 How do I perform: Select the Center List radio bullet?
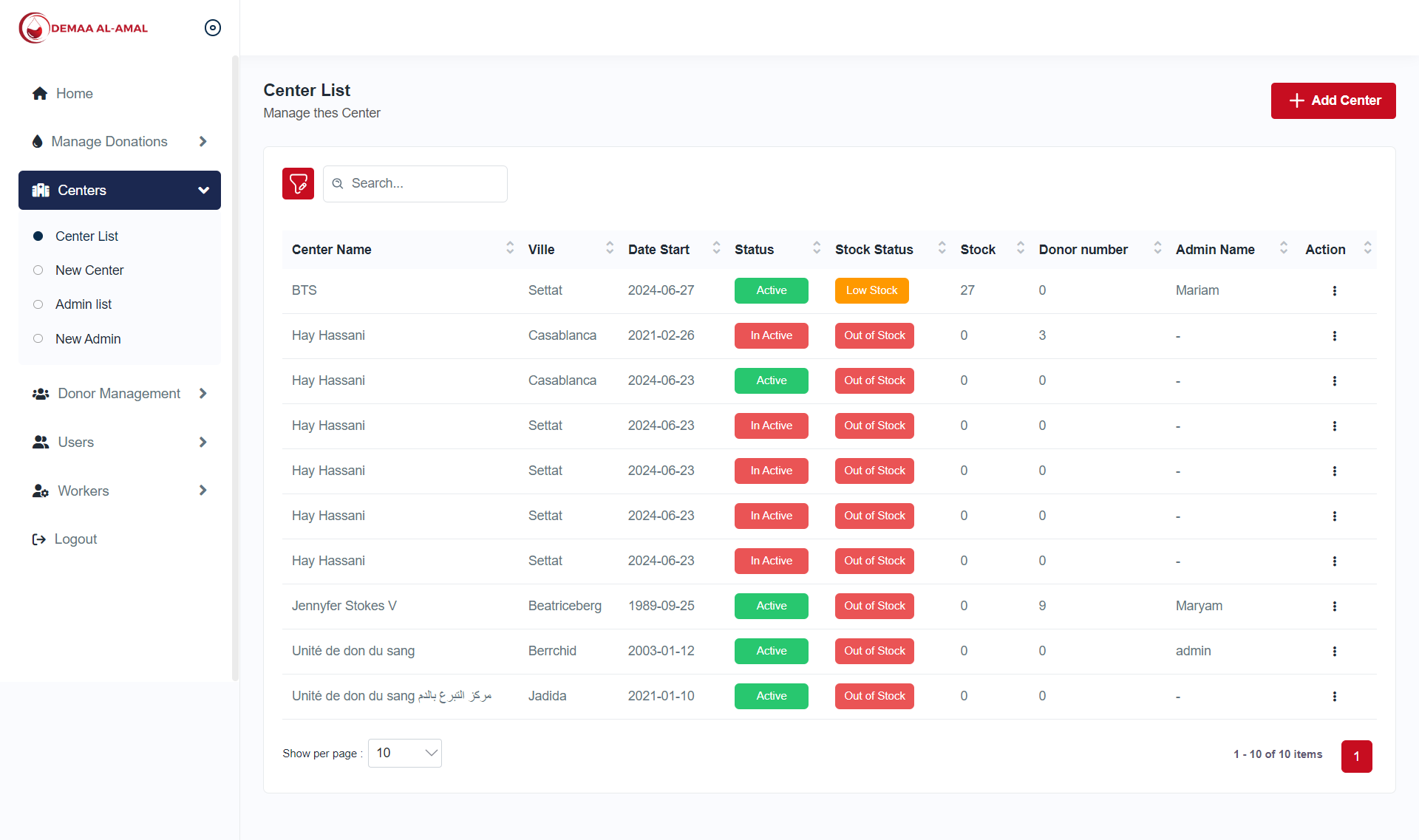point(38,236)
